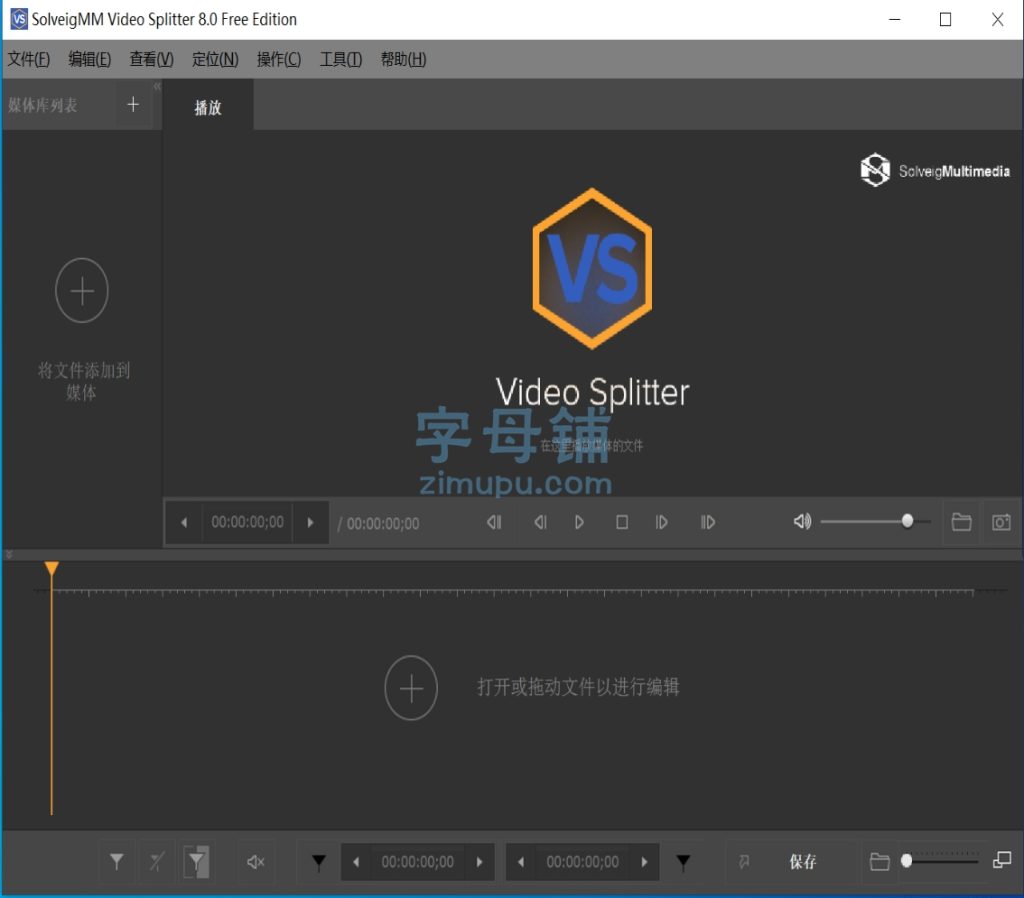
Task: Open the 操作(C) menu
Action: pos(279,59)
